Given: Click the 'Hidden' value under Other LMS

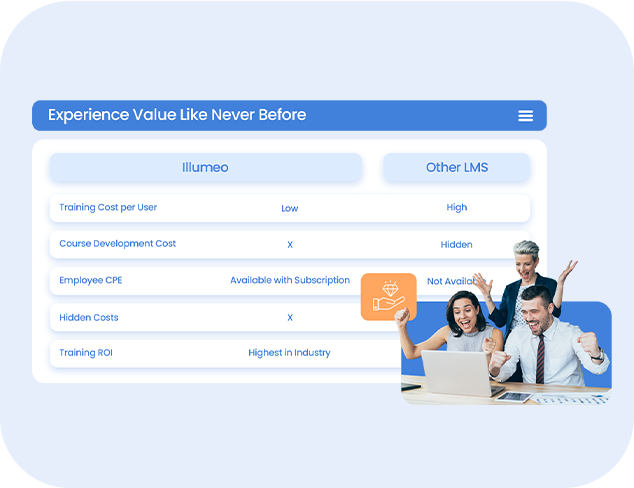Looking at the screenshot, I should tap(456, 245).
